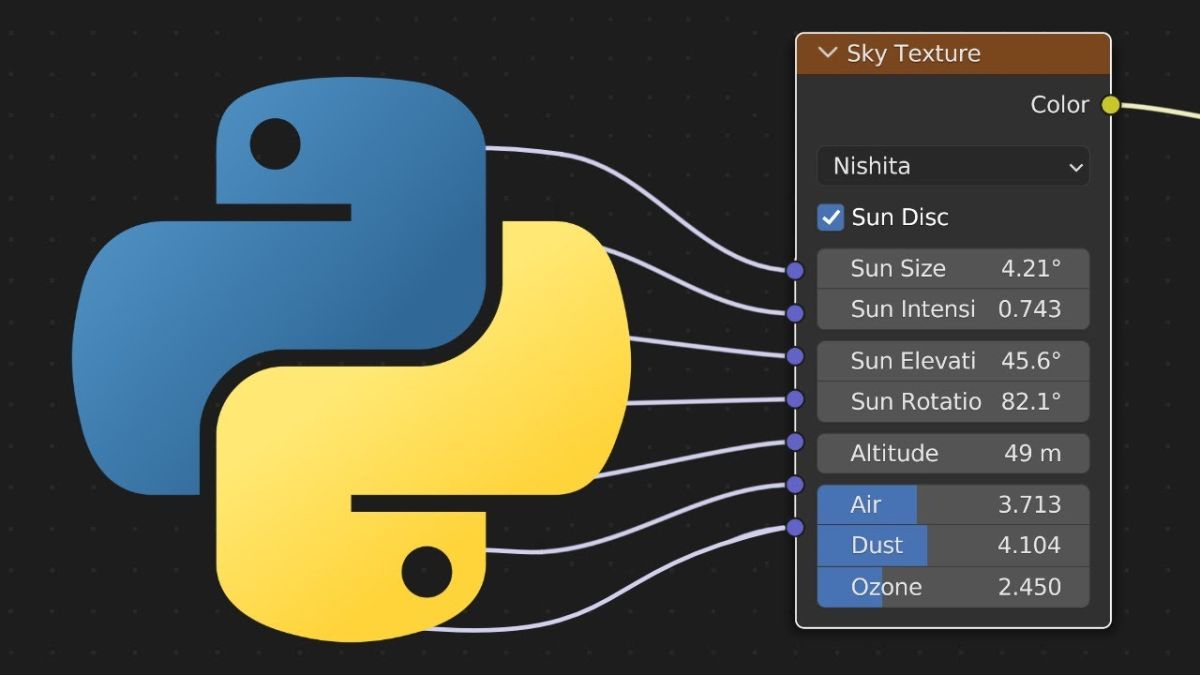Click the Sun Size input socket
The width and height of the screenshot is (1200, 675).
point(795,270)
